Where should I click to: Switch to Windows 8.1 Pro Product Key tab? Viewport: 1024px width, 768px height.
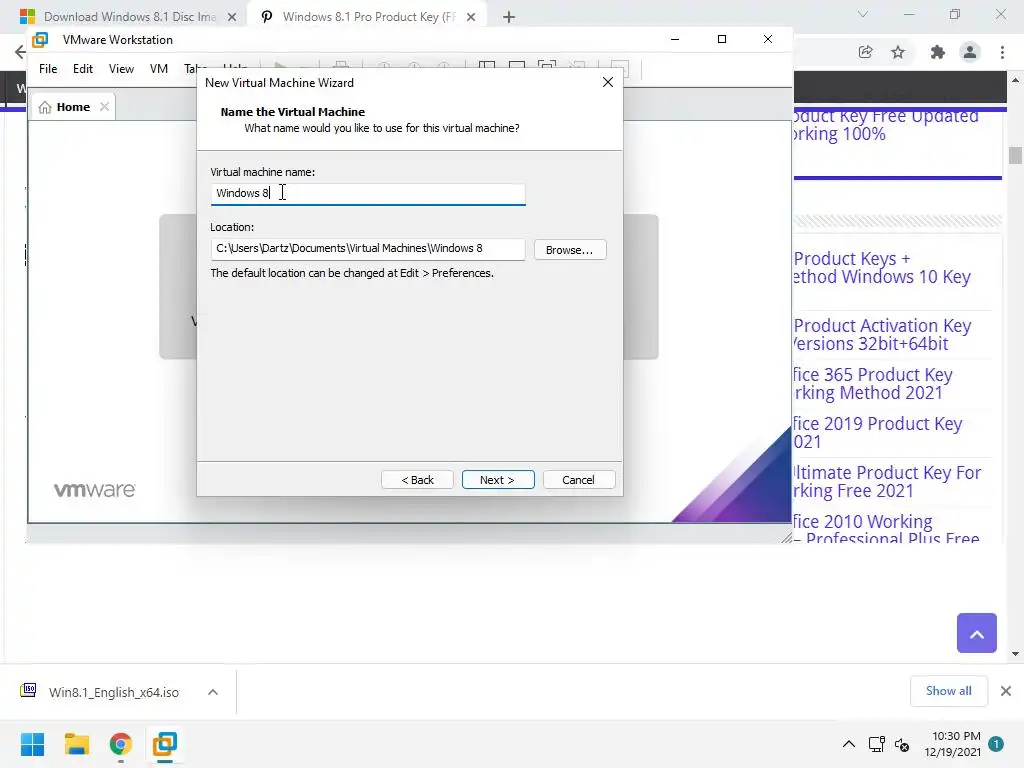click(368, 17)
